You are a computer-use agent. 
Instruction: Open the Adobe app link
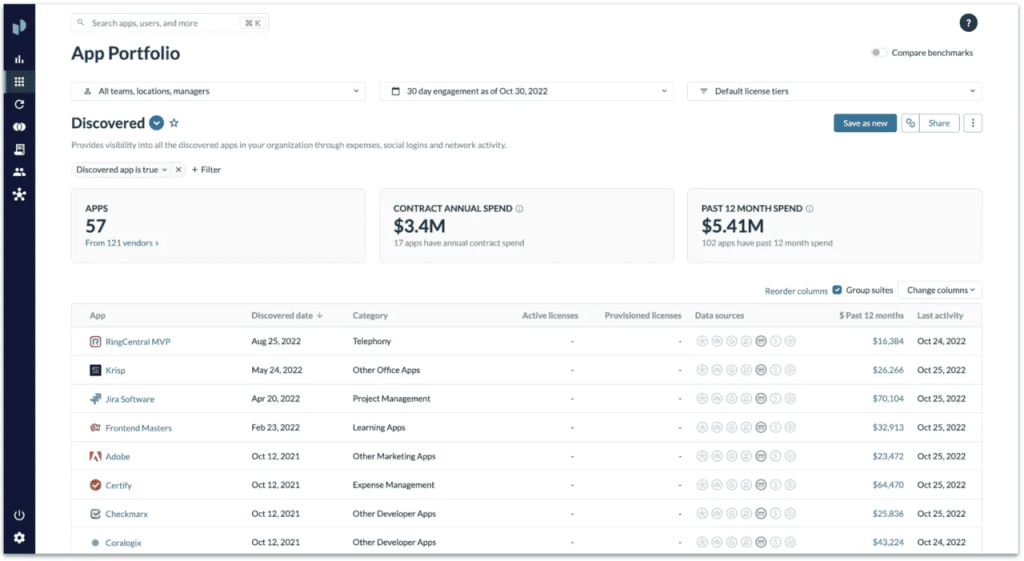coord(118,457)
